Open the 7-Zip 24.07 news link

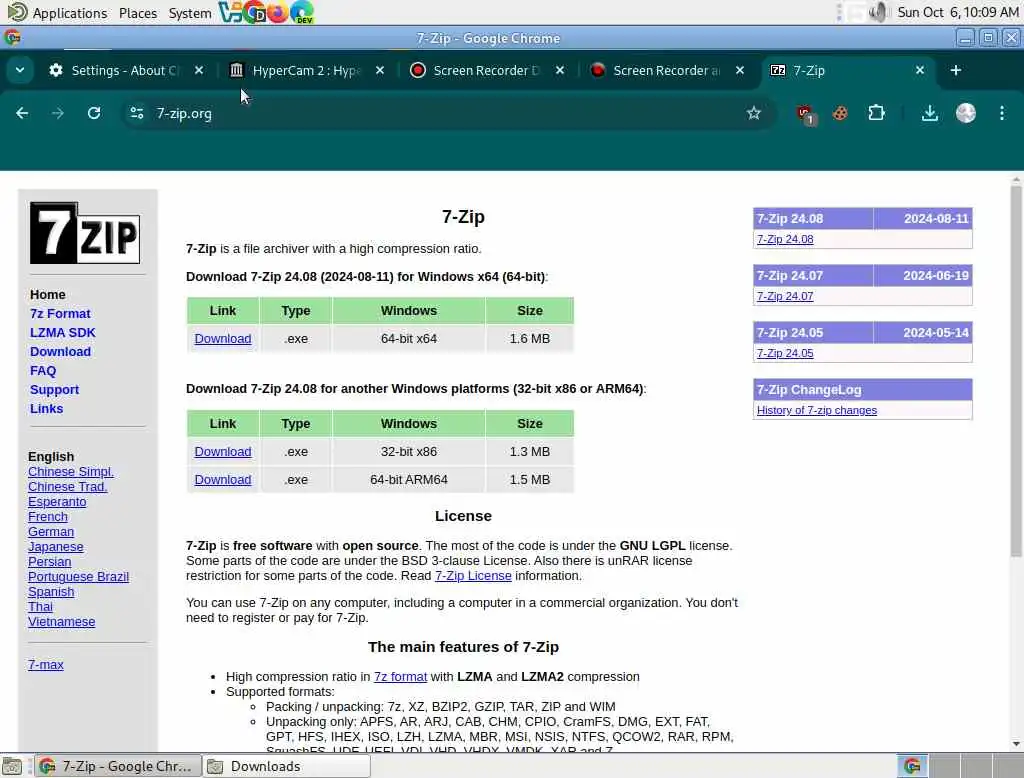tap(785, 296)
